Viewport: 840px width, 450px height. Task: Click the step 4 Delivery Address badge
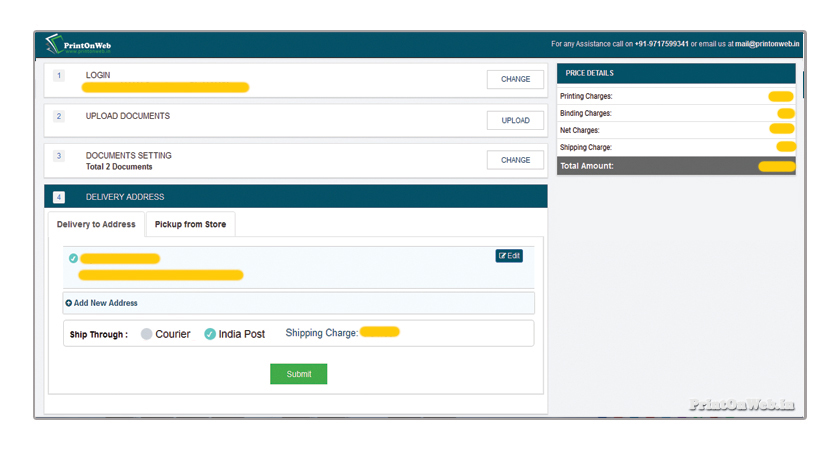(59, 197)
